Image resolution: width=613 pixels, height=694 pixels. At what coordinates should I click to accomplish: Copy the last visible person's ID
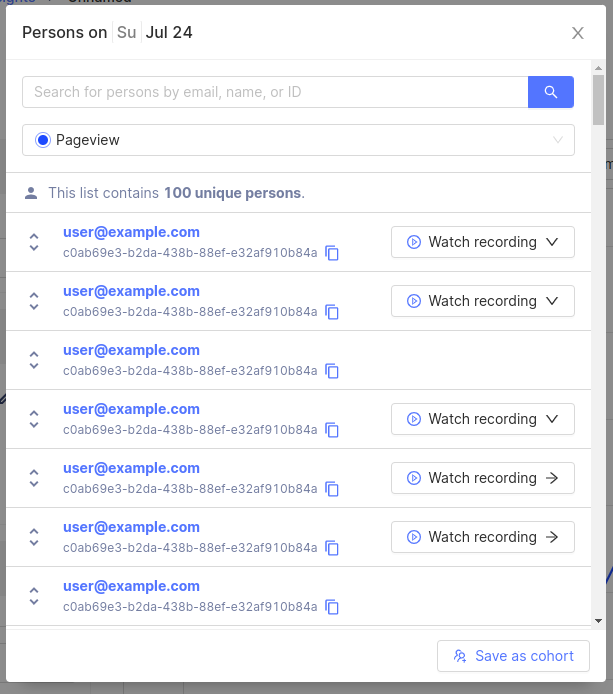tap(333, 608)
